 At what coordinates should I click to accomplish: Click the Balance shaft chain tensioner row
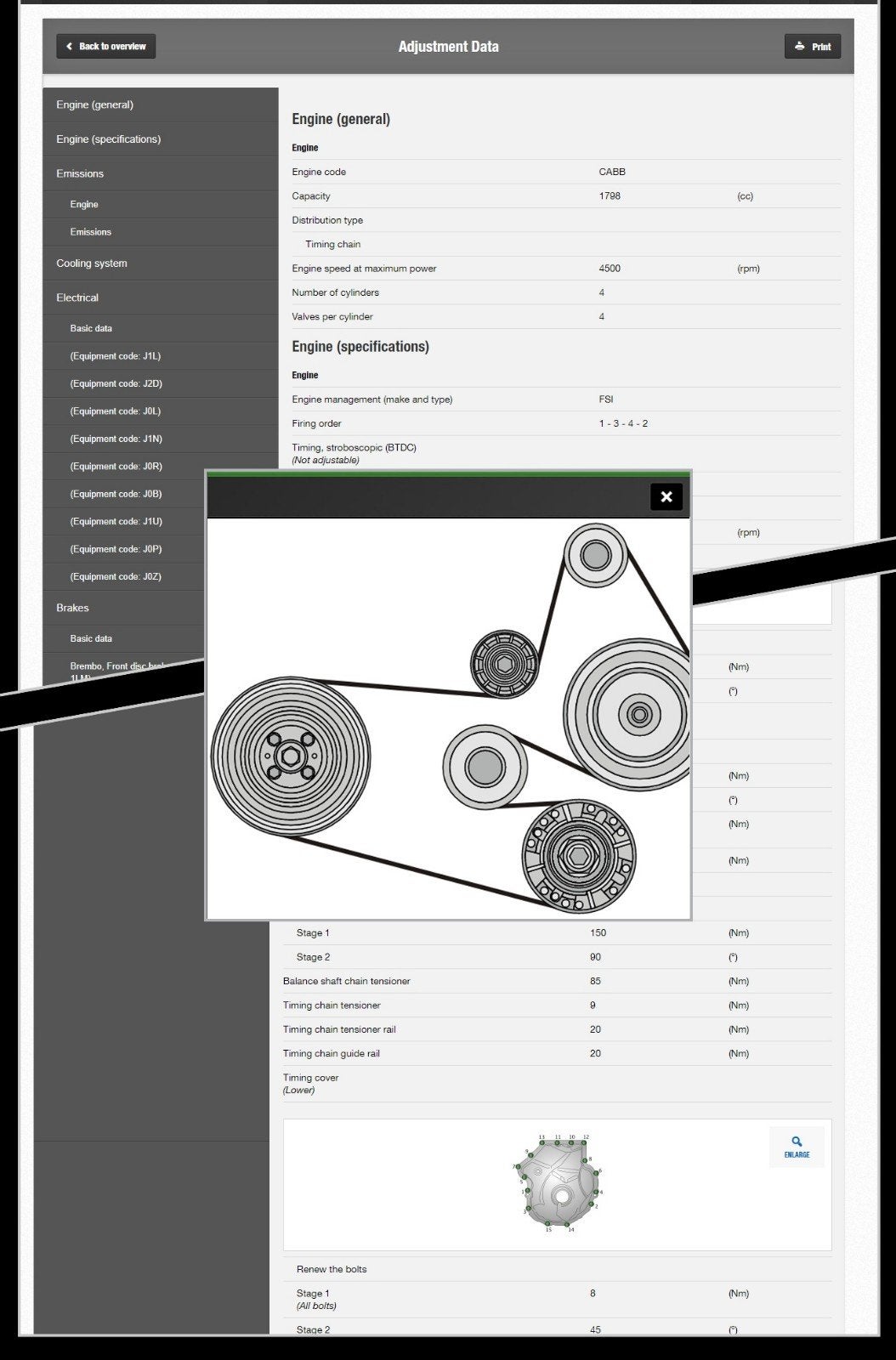pyautogui.click(x=558, y=981)
